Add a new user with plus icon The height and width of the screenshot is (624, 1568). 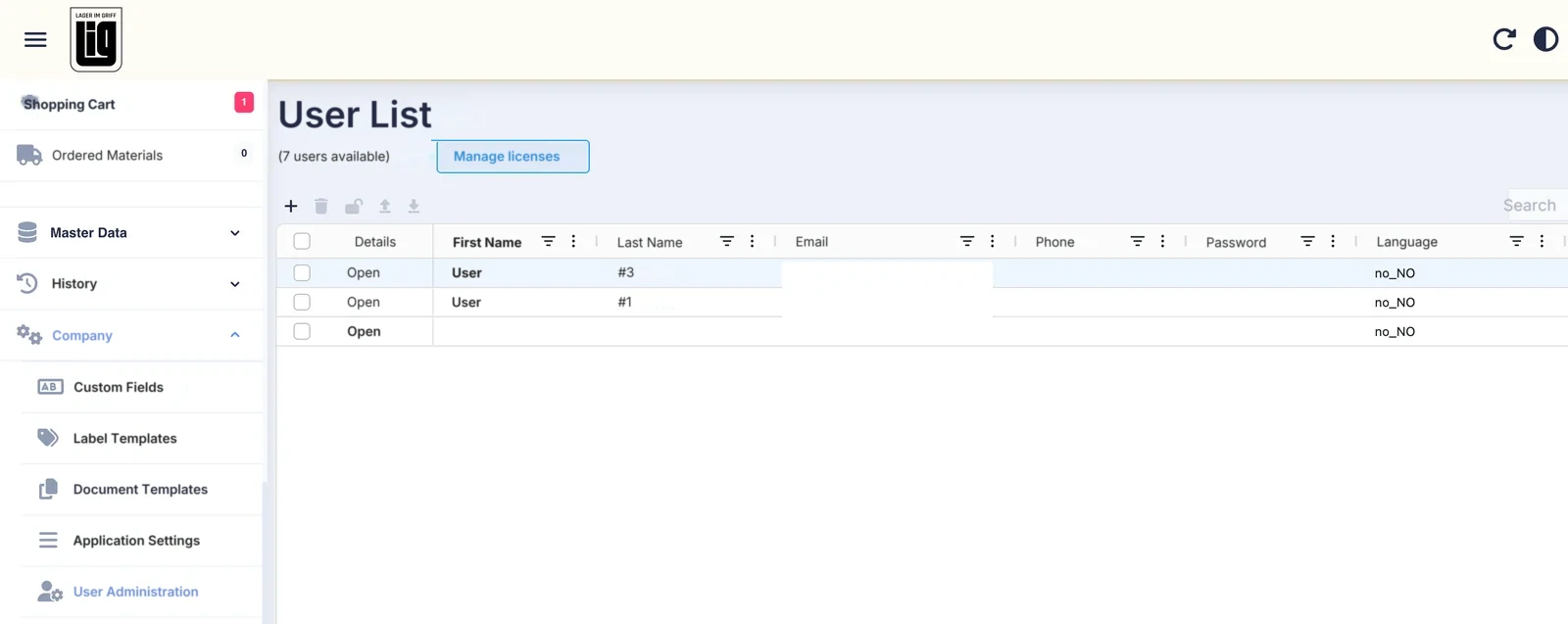291,206
